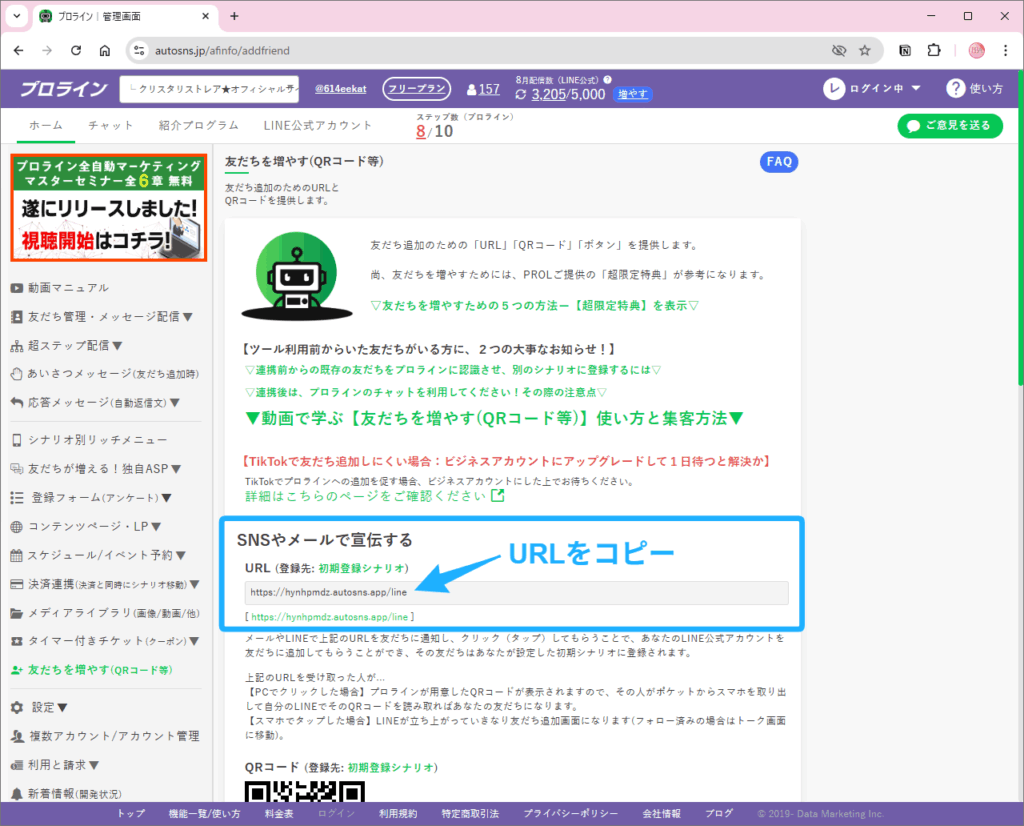
Task: Click the ご意見を送る button
Action: tap(950, 125)
